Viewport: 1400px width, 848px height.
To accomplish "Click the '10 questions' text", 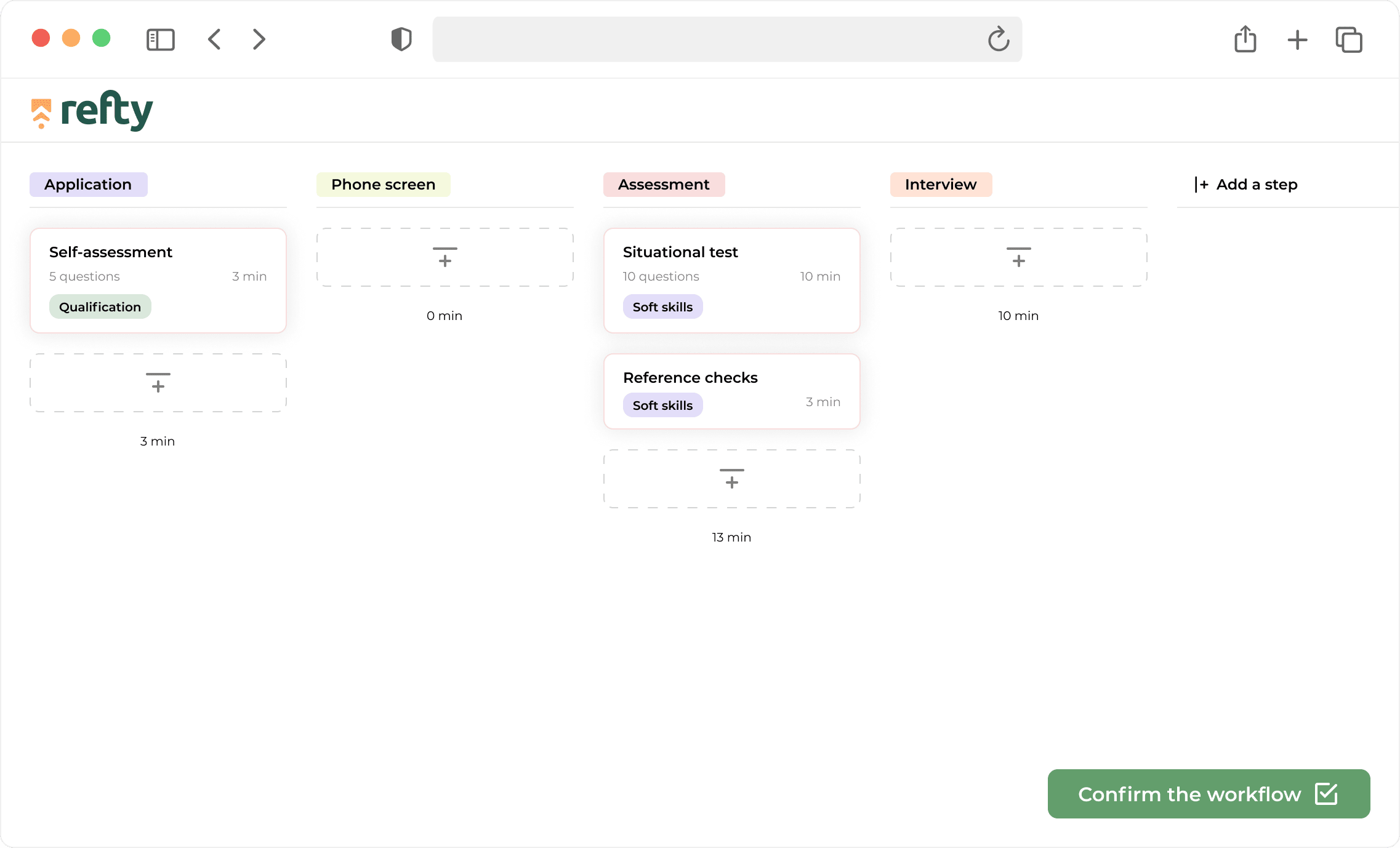I will point(661,276).
